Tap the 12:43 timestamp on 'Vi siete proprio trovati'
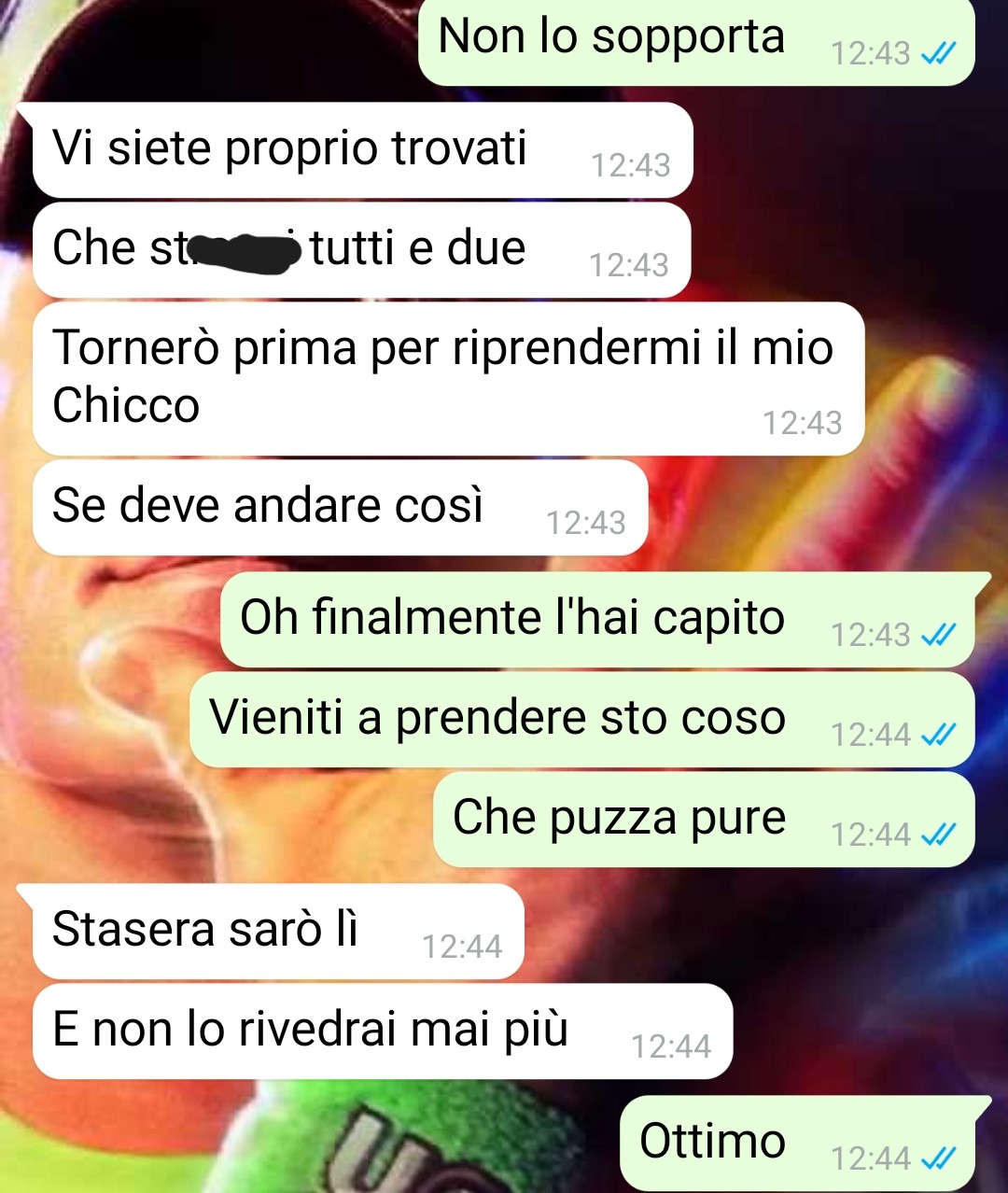 pyautogui.click(x=631, y=166)
